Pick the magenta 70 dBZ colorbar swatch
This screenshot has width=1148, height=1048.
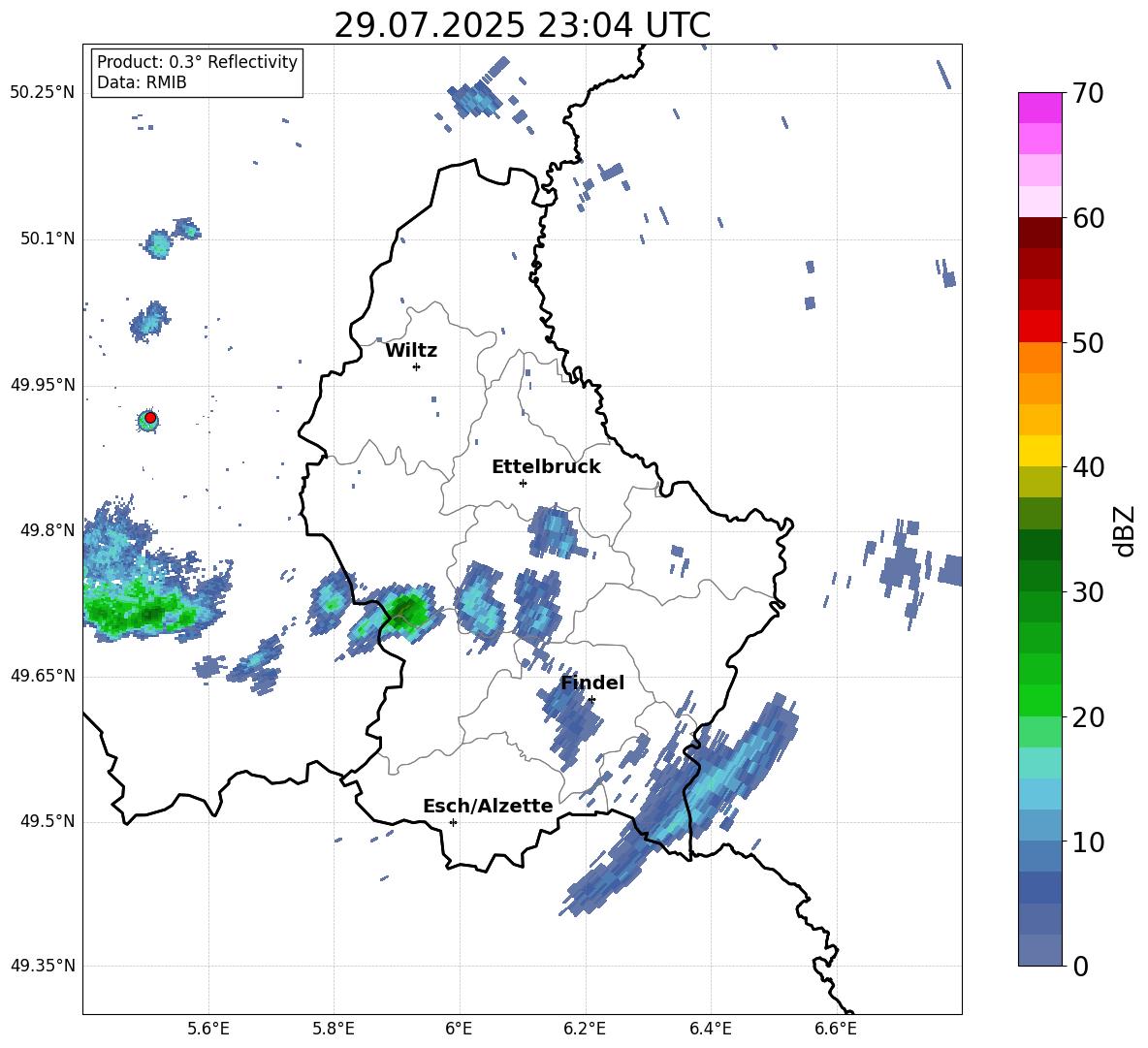[x=1040, y=108]
